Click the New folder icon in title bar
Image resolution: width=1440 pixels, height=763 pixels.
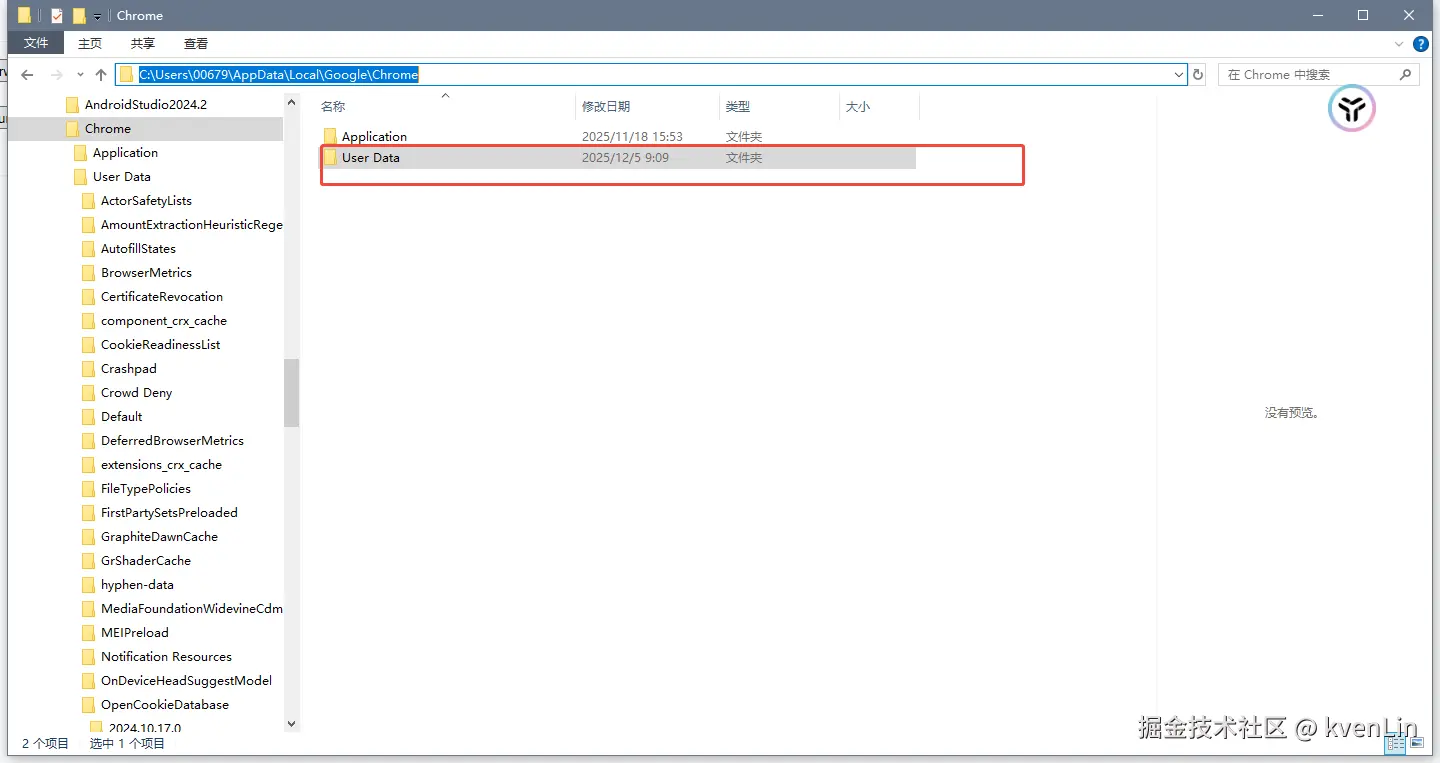click(x=79, y=16)
